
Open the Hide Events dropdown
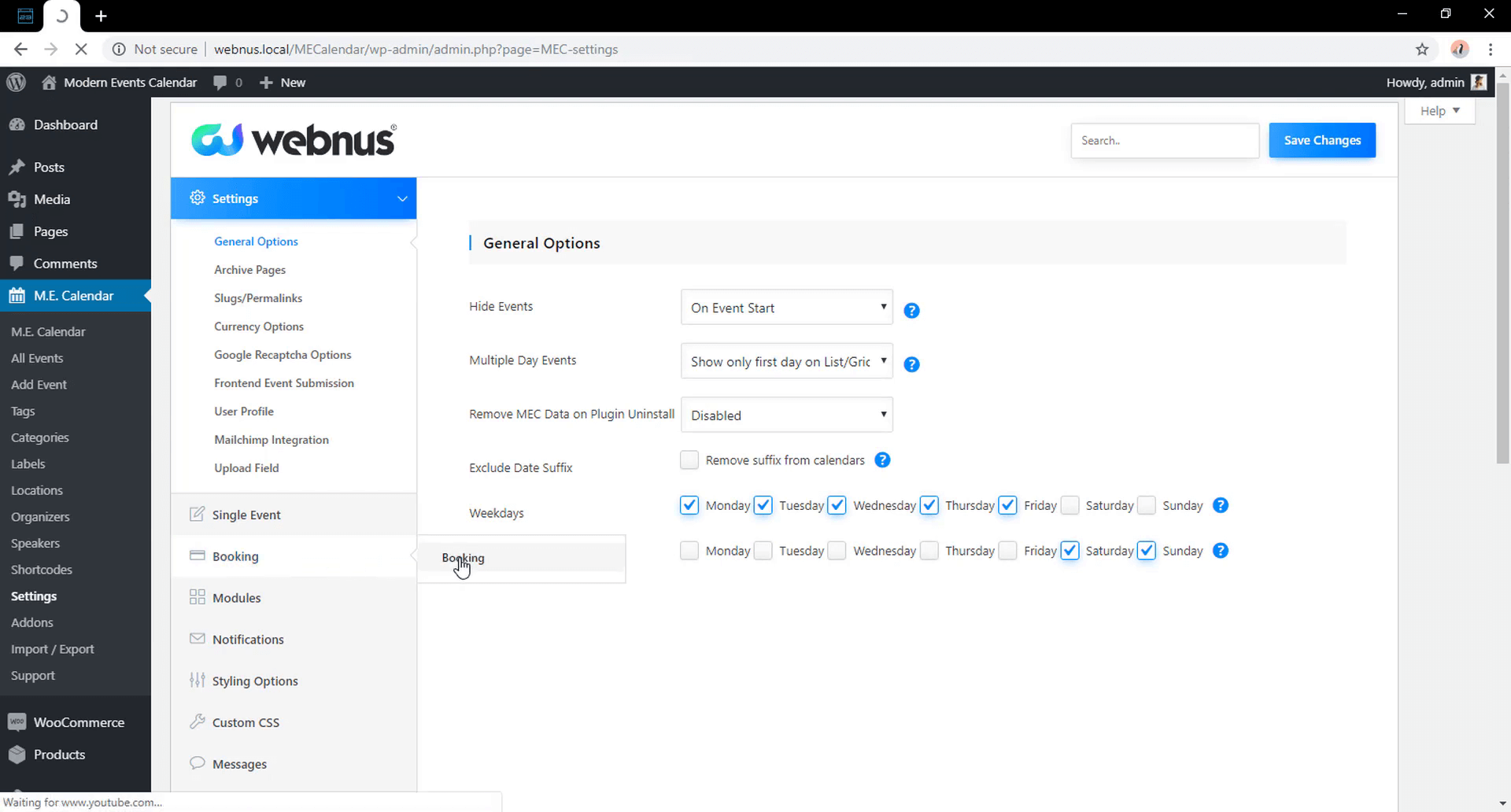pos(787,307)
